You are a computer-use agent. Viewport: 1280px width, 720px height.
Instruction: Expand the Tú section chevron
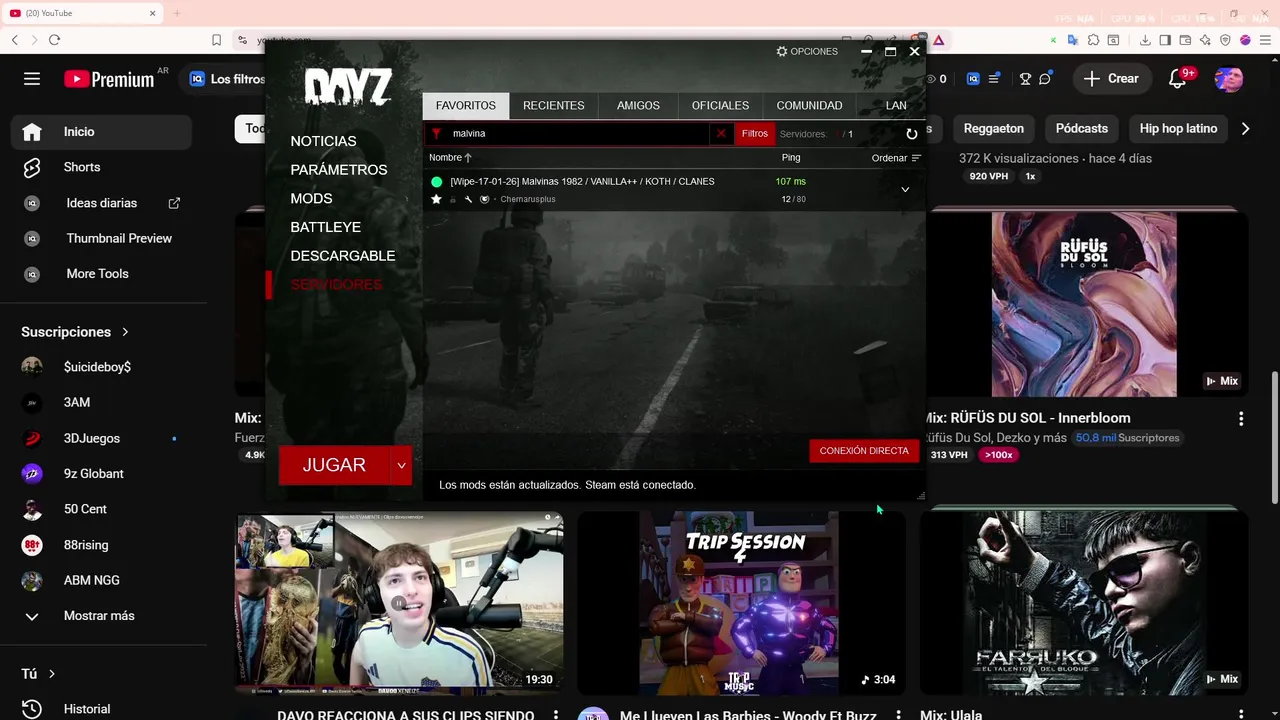pos(52,674)
